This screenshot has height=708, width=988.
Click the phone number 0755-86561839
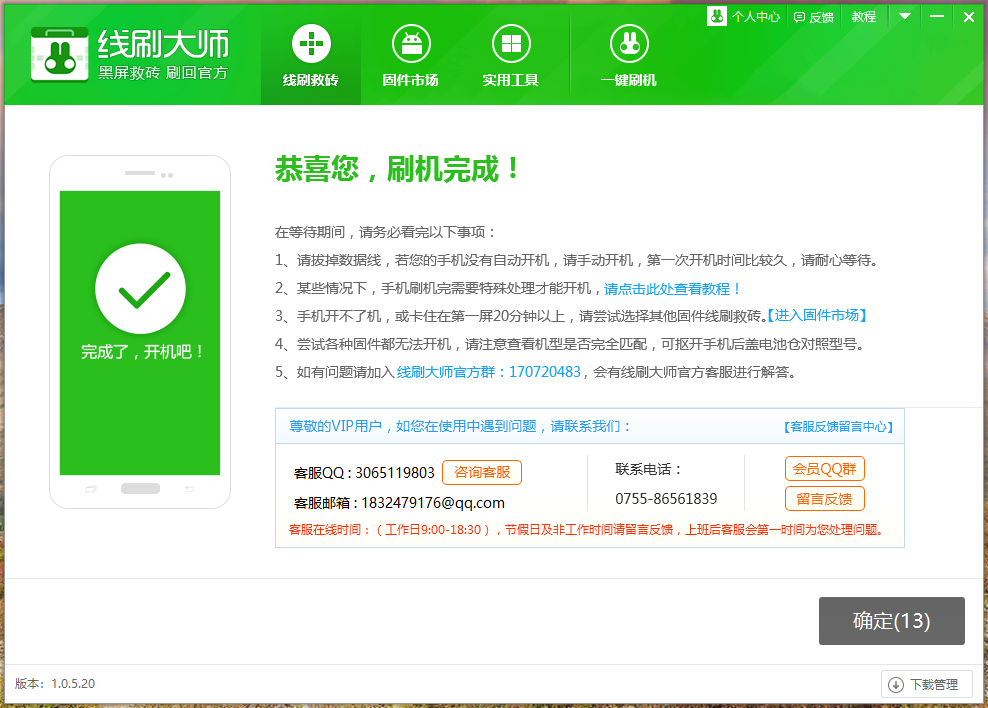[x=666, y=499]
